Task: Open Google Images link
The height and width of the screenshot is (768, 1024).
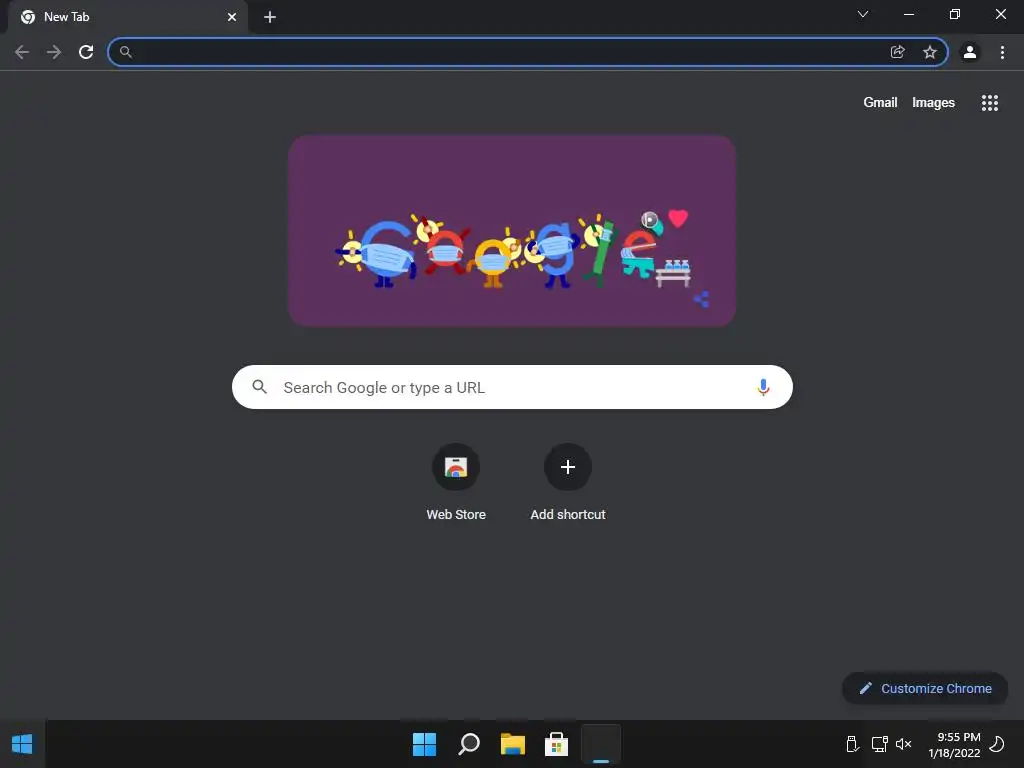Action: 933,103
